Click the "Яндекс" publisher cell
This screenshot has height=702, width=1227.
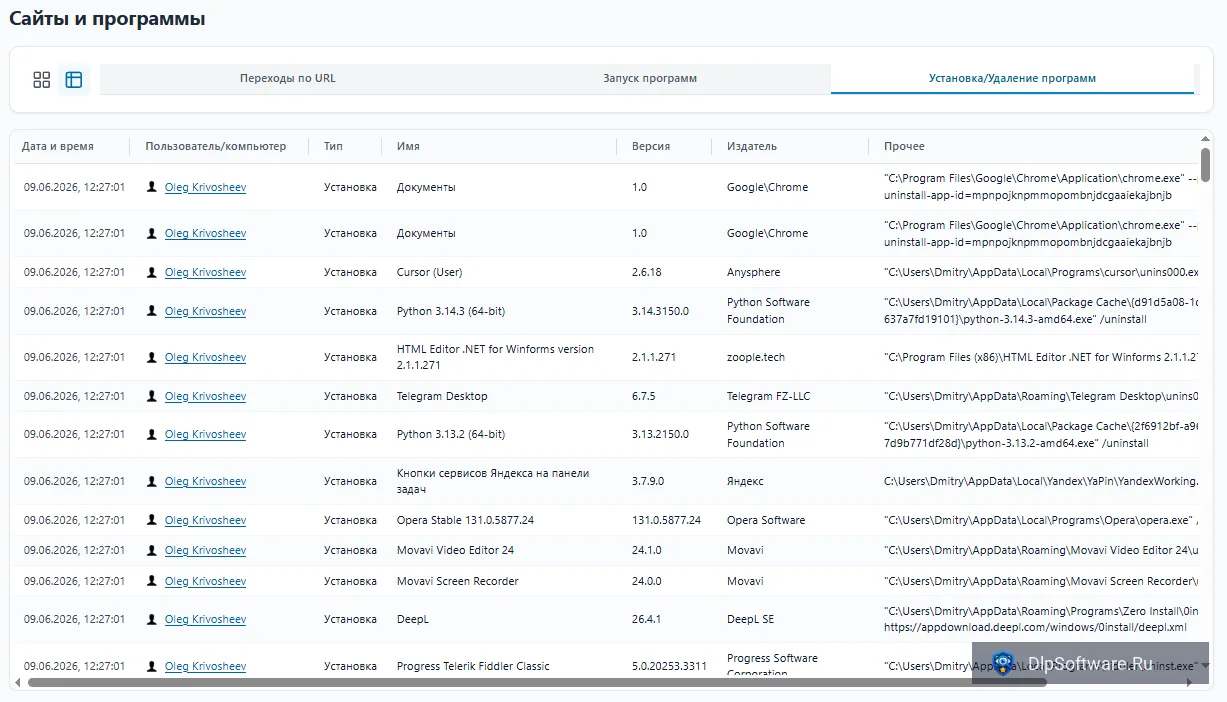point(745,481)
